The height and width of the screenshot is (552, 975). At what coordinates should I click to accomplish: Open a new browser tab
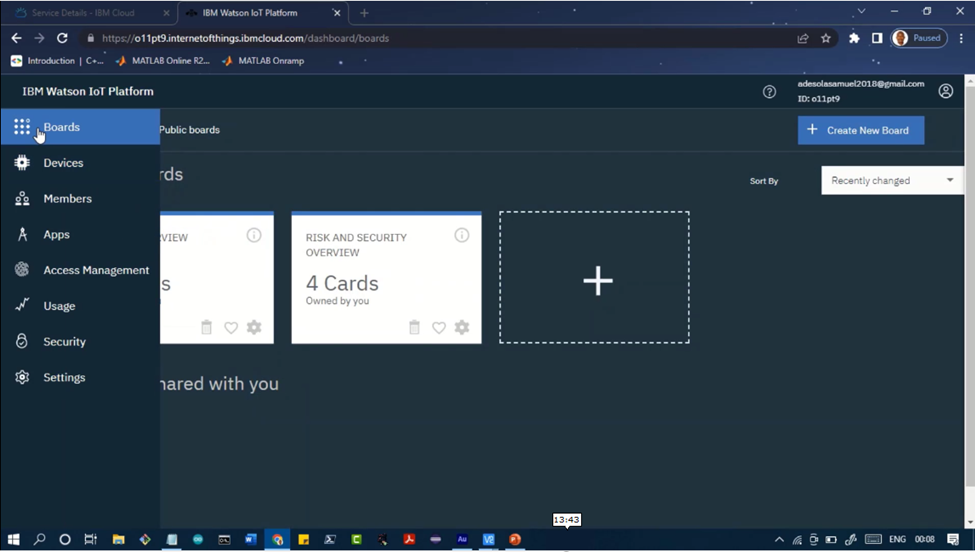pos(364,12)
